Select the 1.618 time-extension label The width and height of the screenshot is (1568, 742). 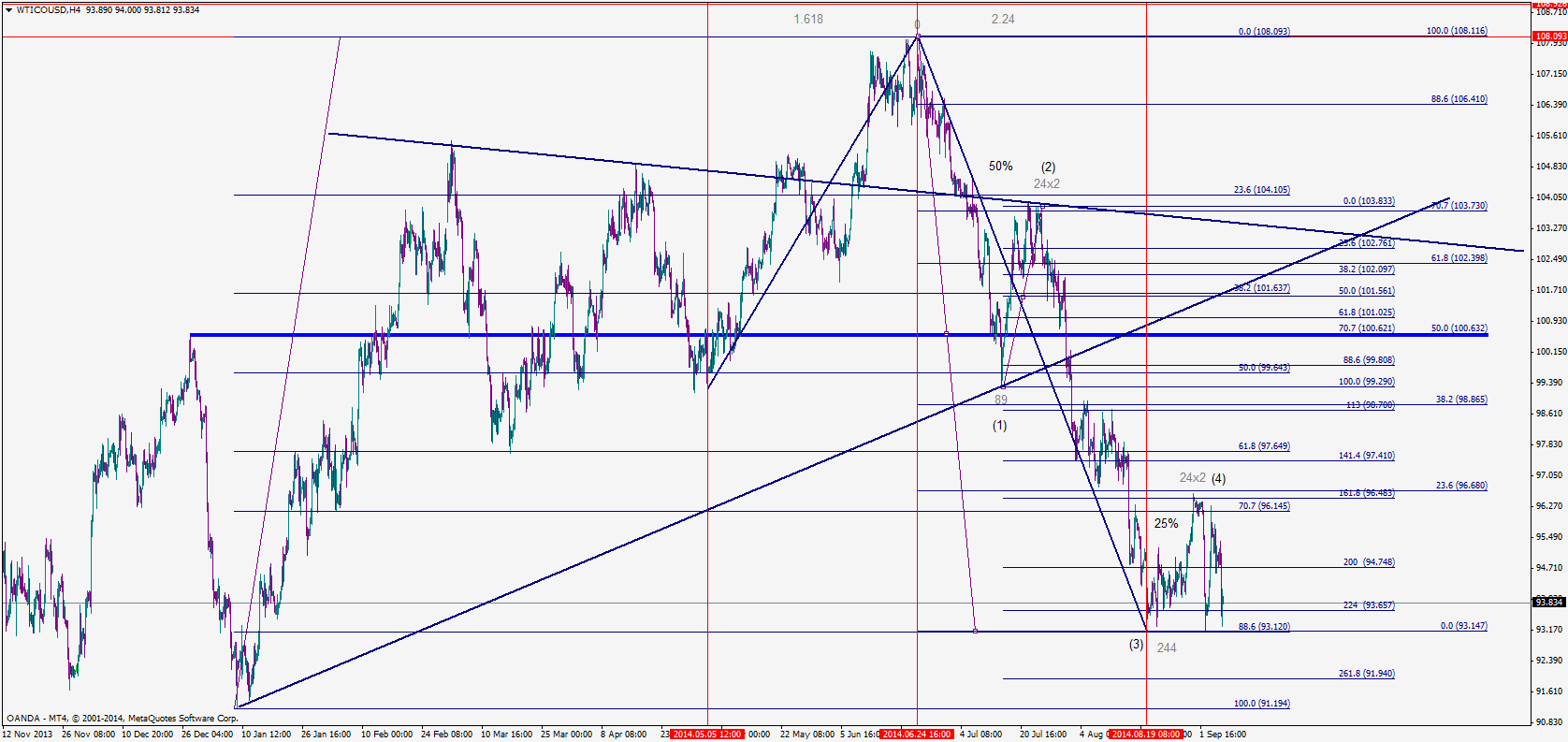click(x=808, y=19)
